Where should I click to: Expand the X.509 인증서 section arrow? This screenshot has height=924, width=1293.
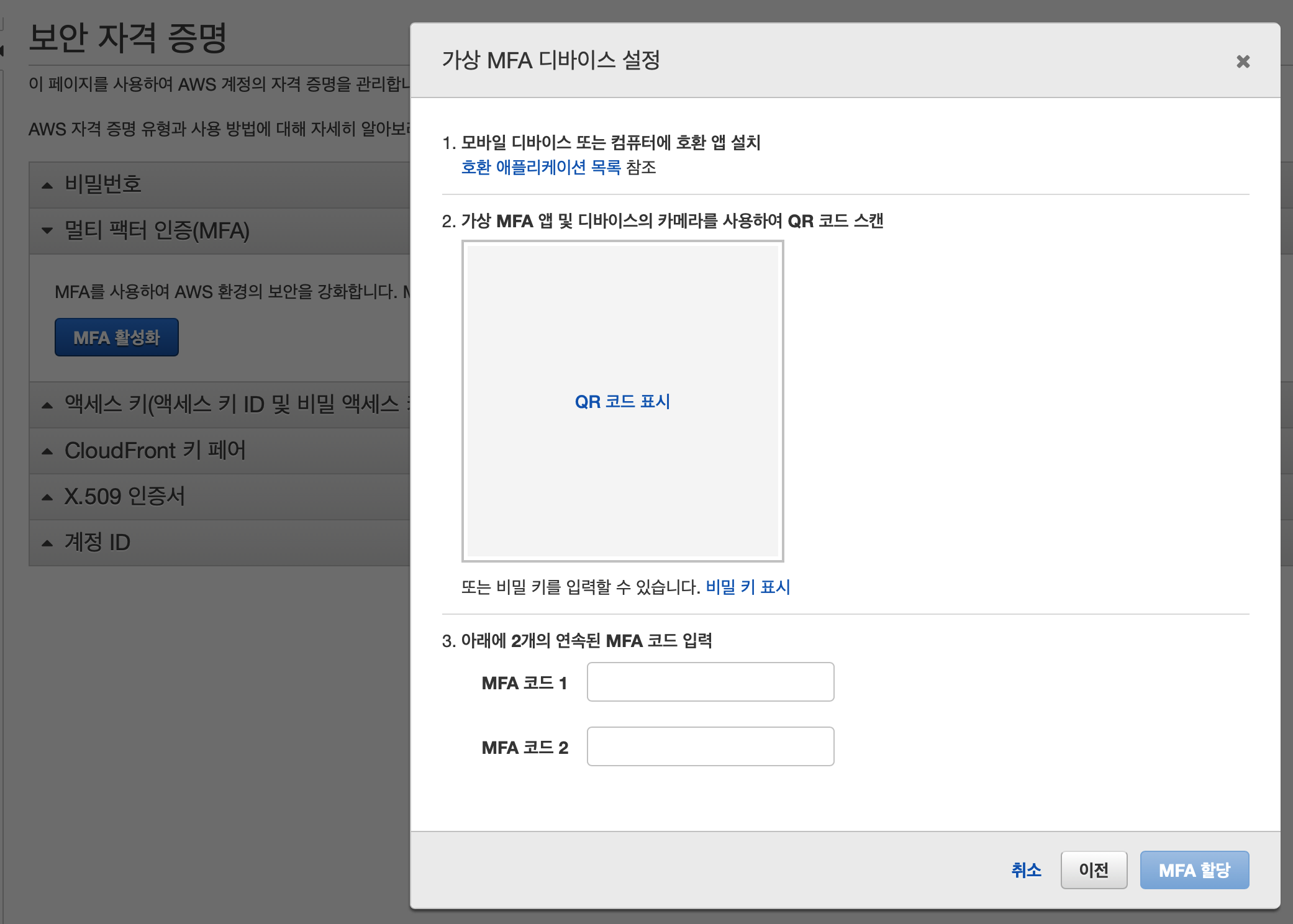tap(47, 497)
